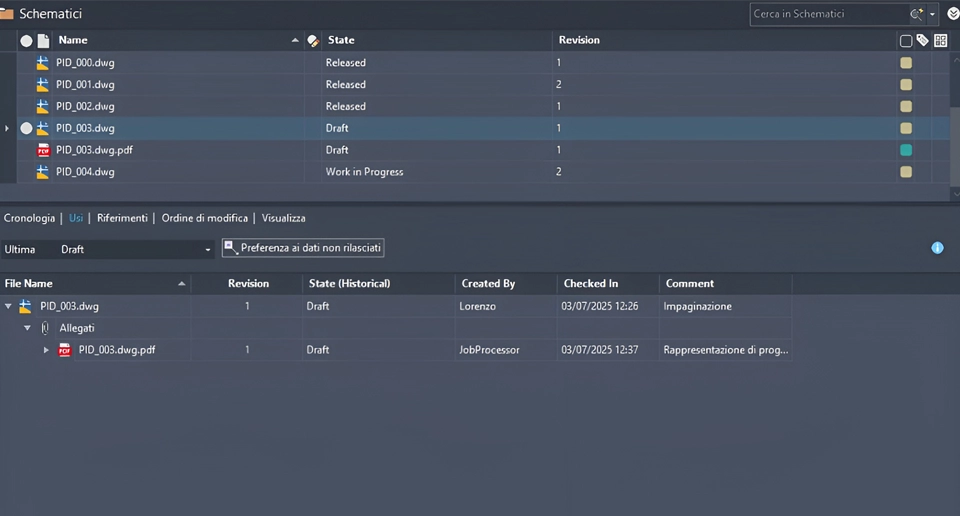Click the pencil checkout column header icon
Viewport: 960px width, 516px height.
pos(313,41)
